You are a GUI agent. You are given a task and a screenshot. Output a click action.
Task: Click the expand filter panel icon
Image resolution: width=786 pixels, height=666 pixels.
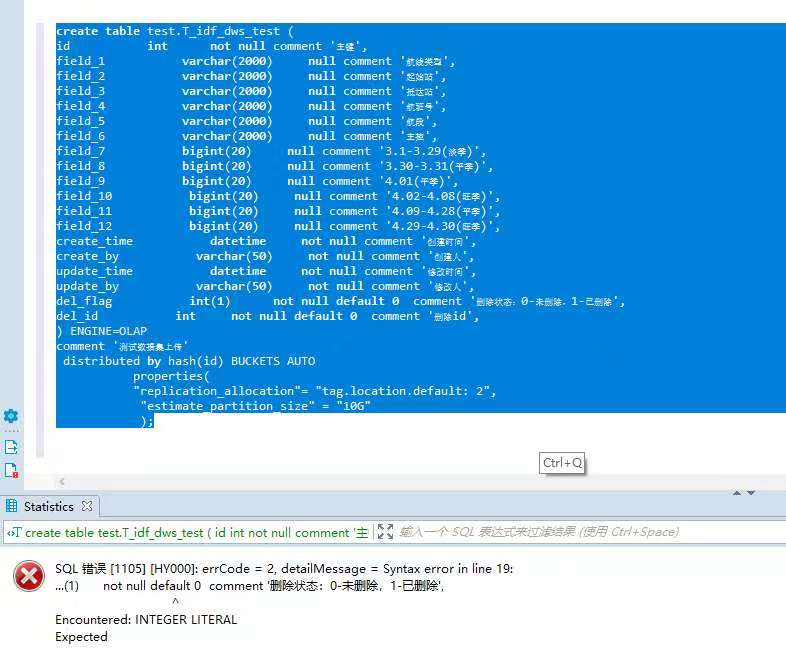pyautogui.click(x=385, y=532)
